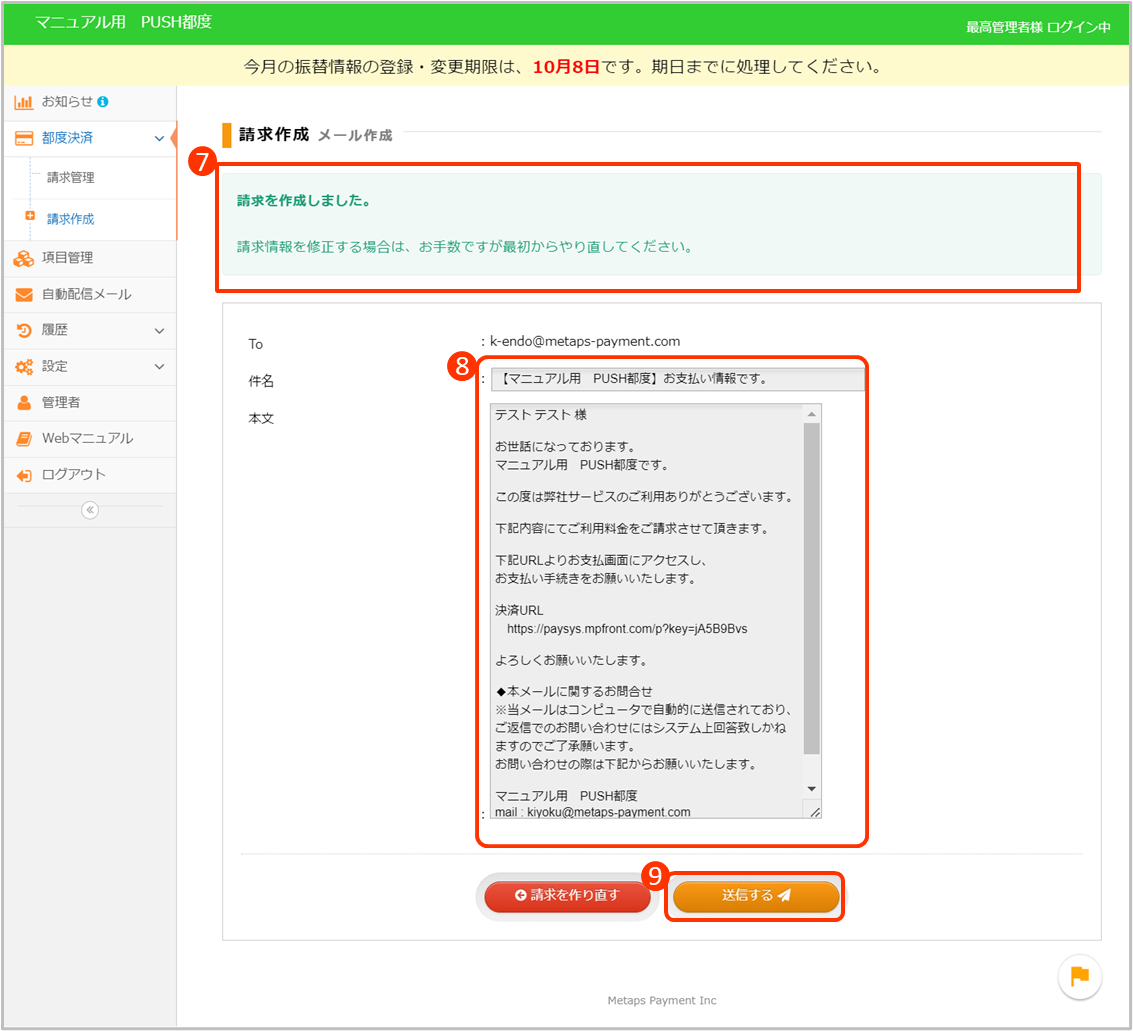
Task: Expand the 設定 menu chevron
Action: pyautogui.click(x=159, y=366)
